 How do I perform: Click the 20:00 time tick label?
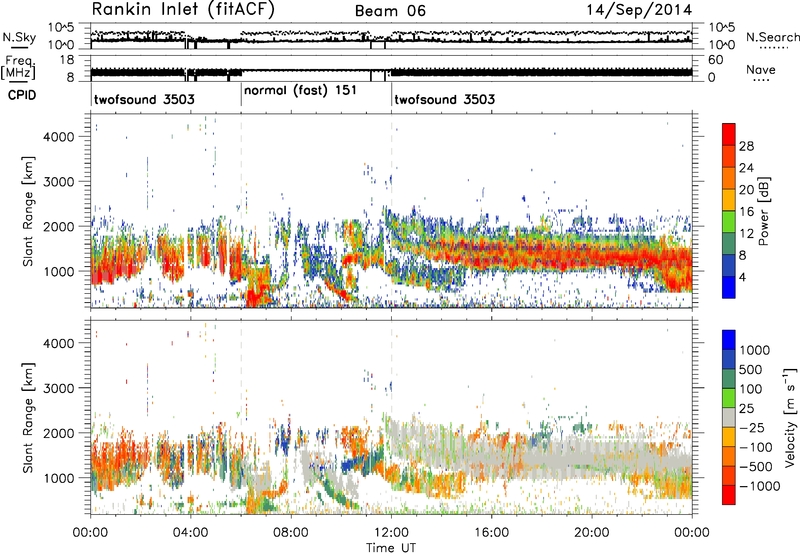[x=592, y=532]
